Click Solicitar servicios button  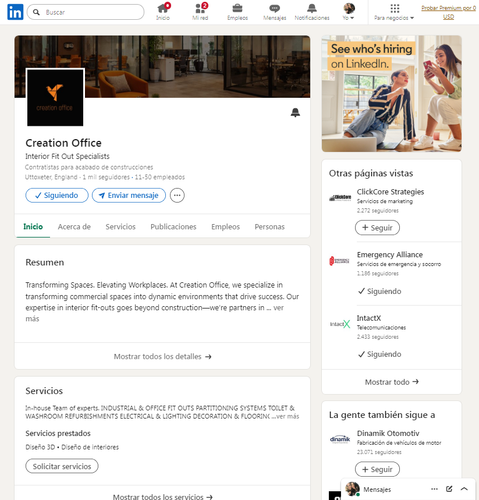point(62,466)
